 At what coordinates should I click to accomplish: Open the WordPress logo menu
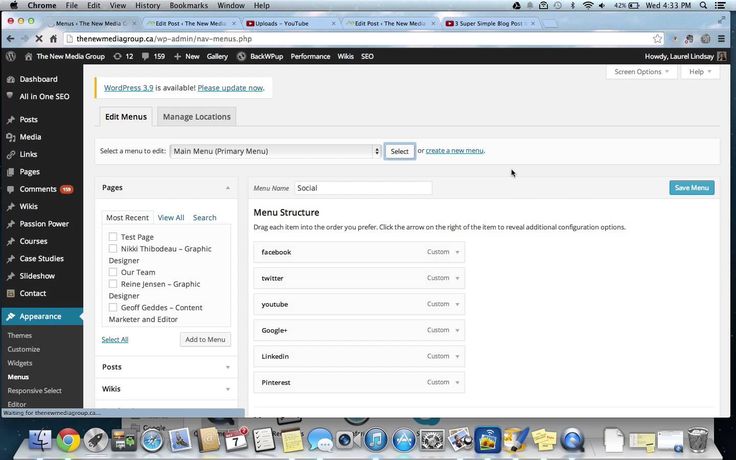pyautogui.click(x=11, y=56)
